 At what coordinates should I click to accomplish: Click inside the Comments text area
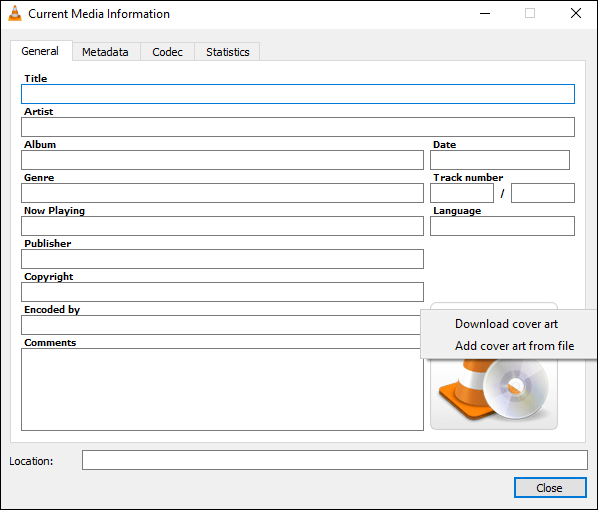pyautogui.click(x=222, y=389)
